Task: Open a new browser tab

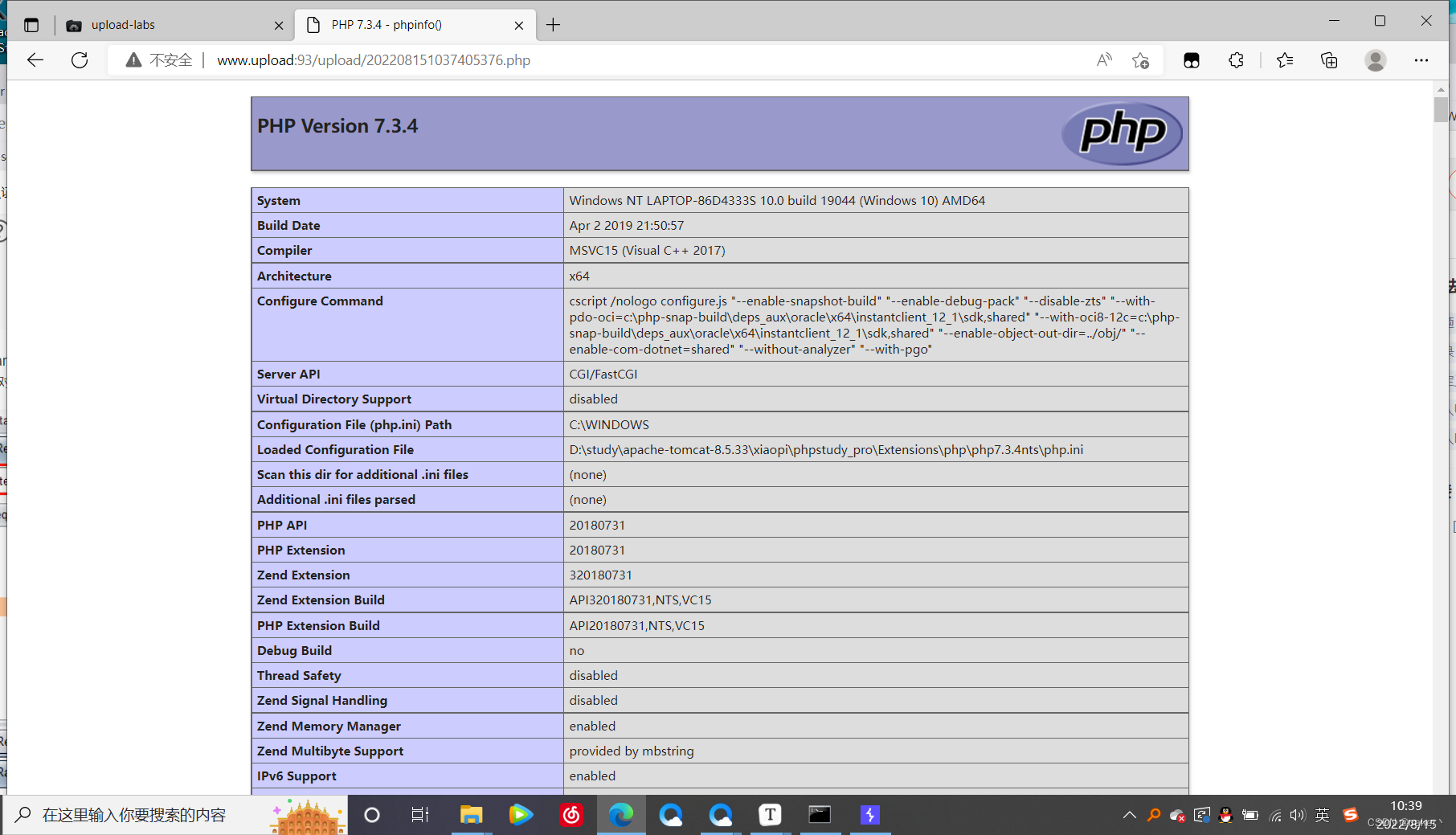Action: (x=553, y=24)
